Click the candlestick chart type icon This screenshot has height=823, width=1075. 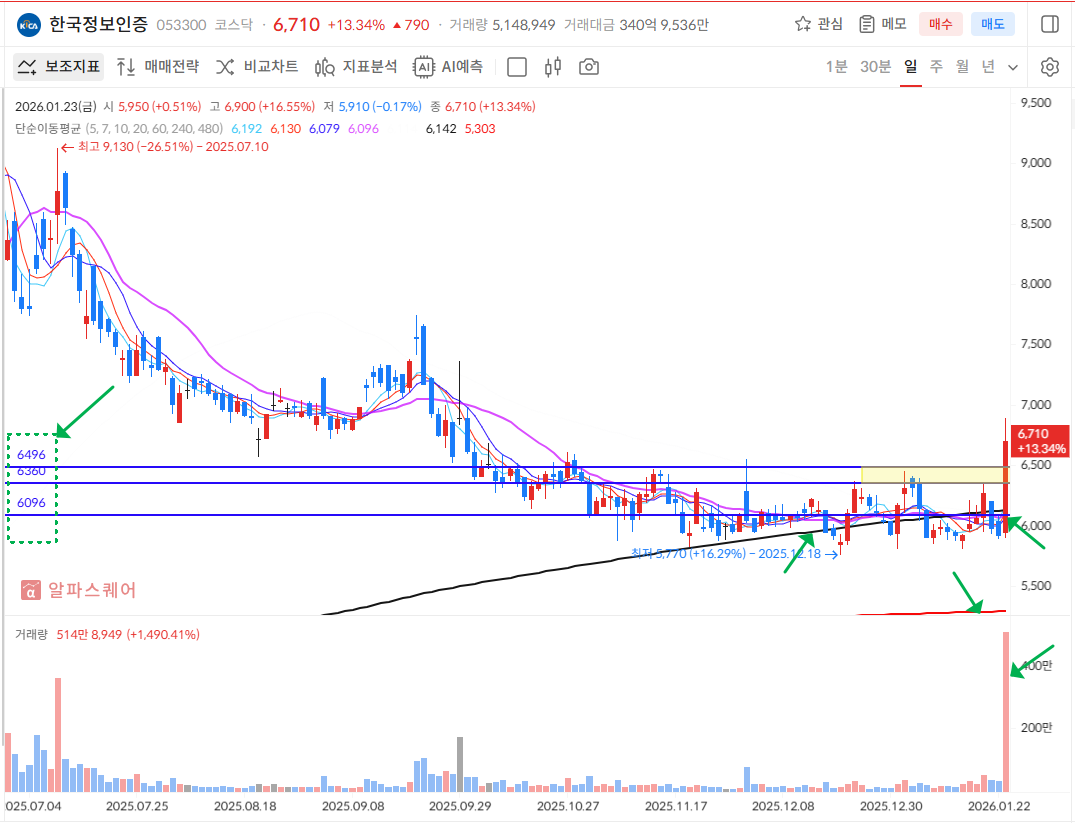(x=553, y=67)
